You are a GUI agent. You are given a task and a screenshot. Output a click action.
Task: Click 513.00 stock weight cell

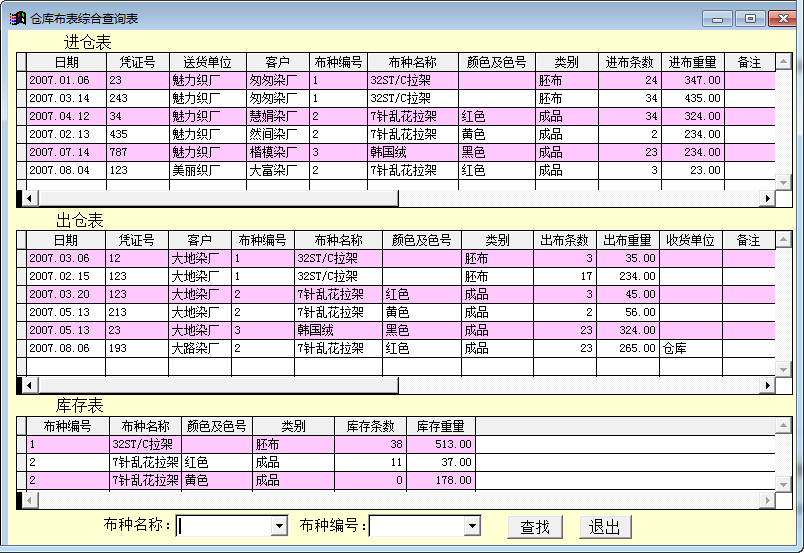click(441, 444)
